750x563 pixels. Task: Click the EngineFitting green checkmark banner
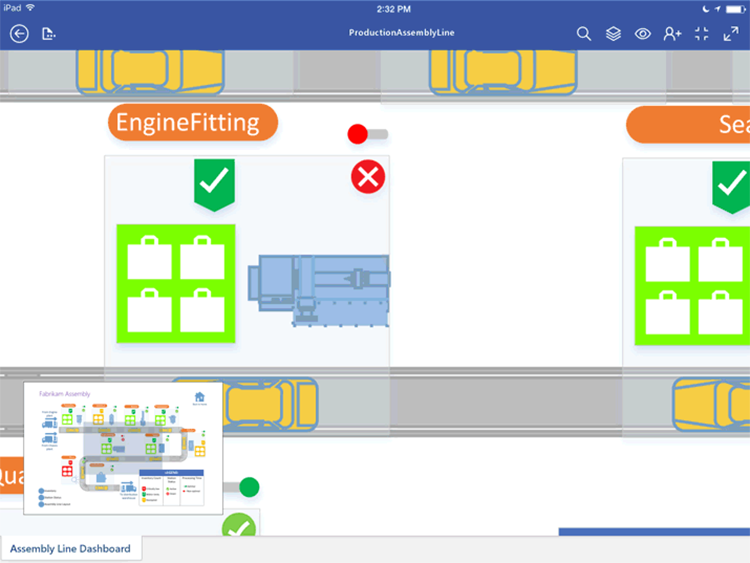tap(214, 183)
